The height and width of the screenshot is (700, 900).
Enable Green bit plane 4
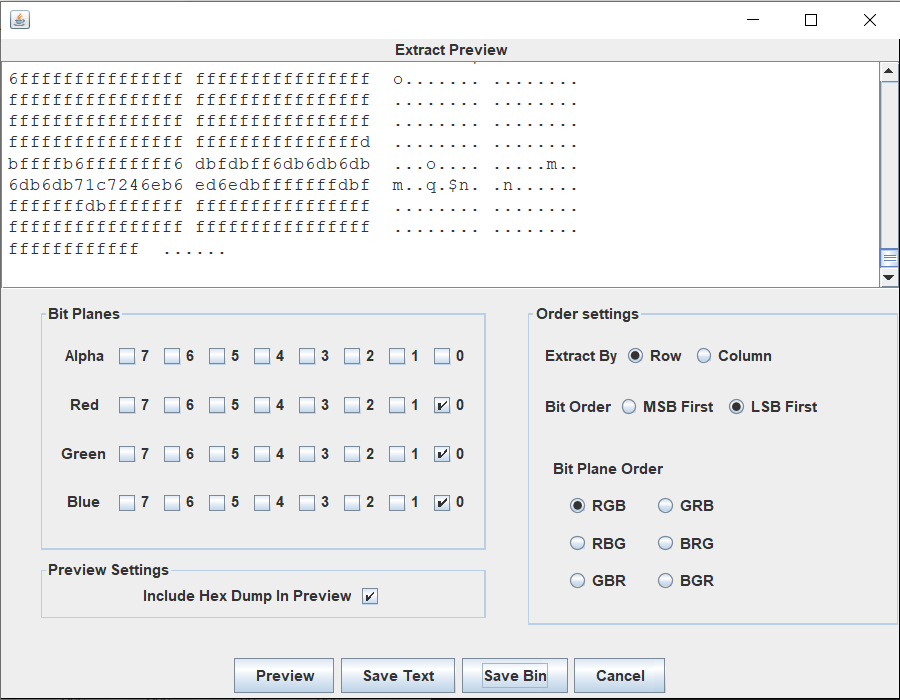click(x=262, y=454)
